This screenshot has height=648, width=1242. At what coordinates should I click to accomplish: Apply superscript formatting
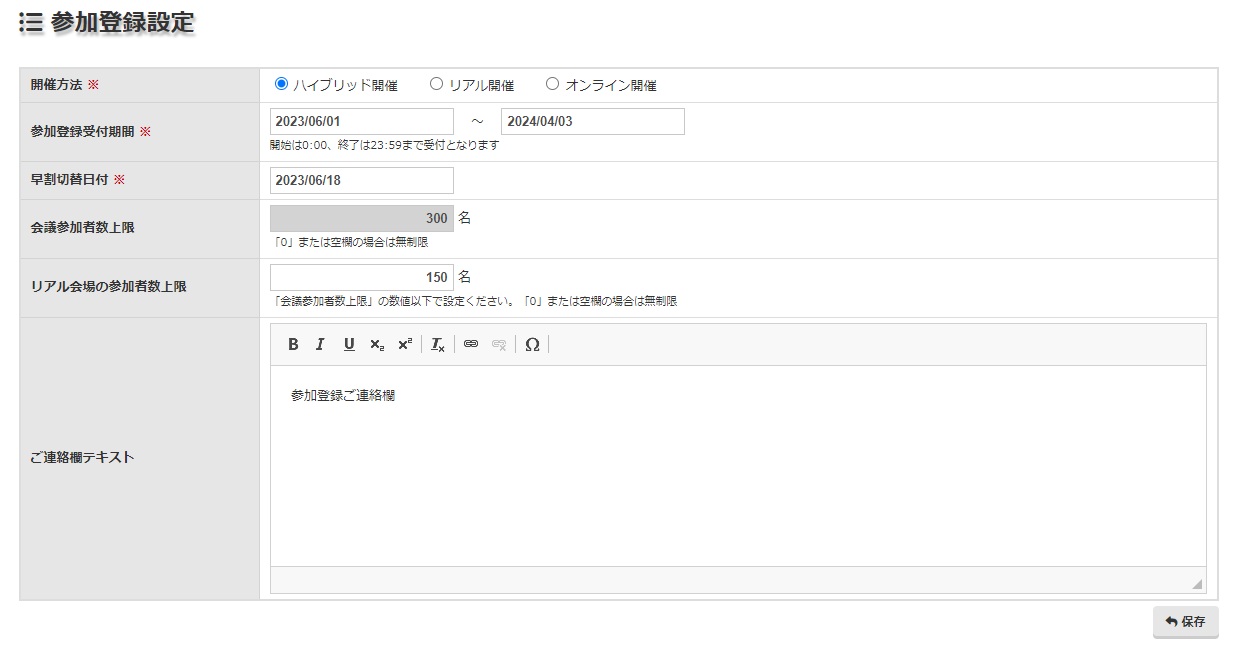pos(404,344)
